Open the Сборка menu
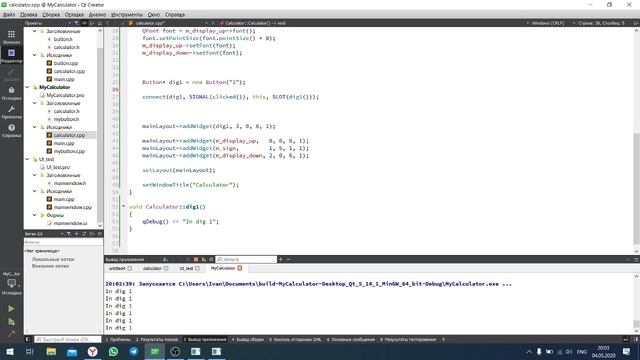Viewport: 640px width, 360px height. [x=51, y=14]
